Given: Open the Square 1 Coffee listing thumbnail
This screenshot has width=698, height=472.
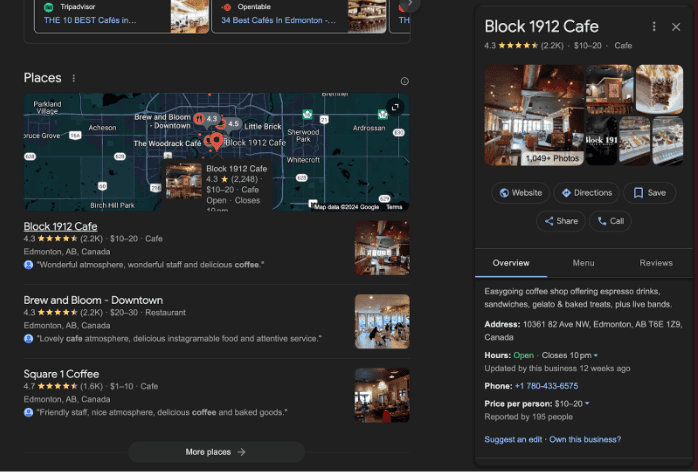Looking at the screenshot, I should (382, 395).
